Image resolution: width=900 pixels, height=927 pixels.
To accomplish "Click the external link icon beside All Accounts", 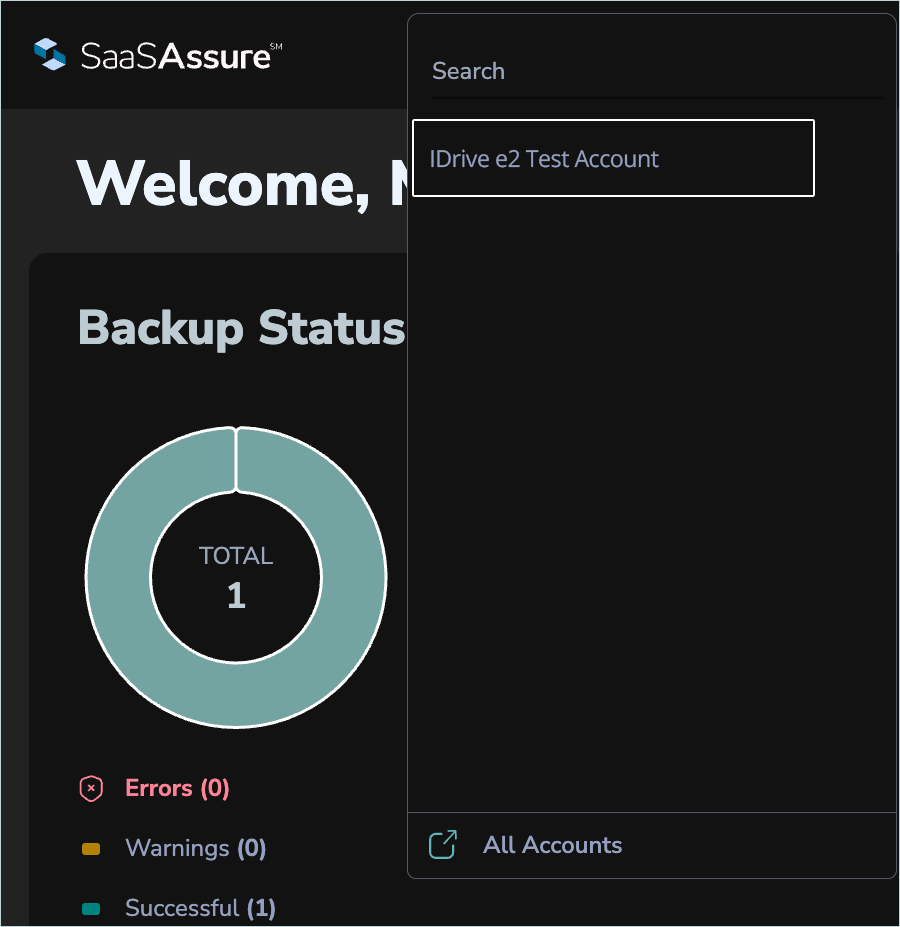I will [442, 845].
